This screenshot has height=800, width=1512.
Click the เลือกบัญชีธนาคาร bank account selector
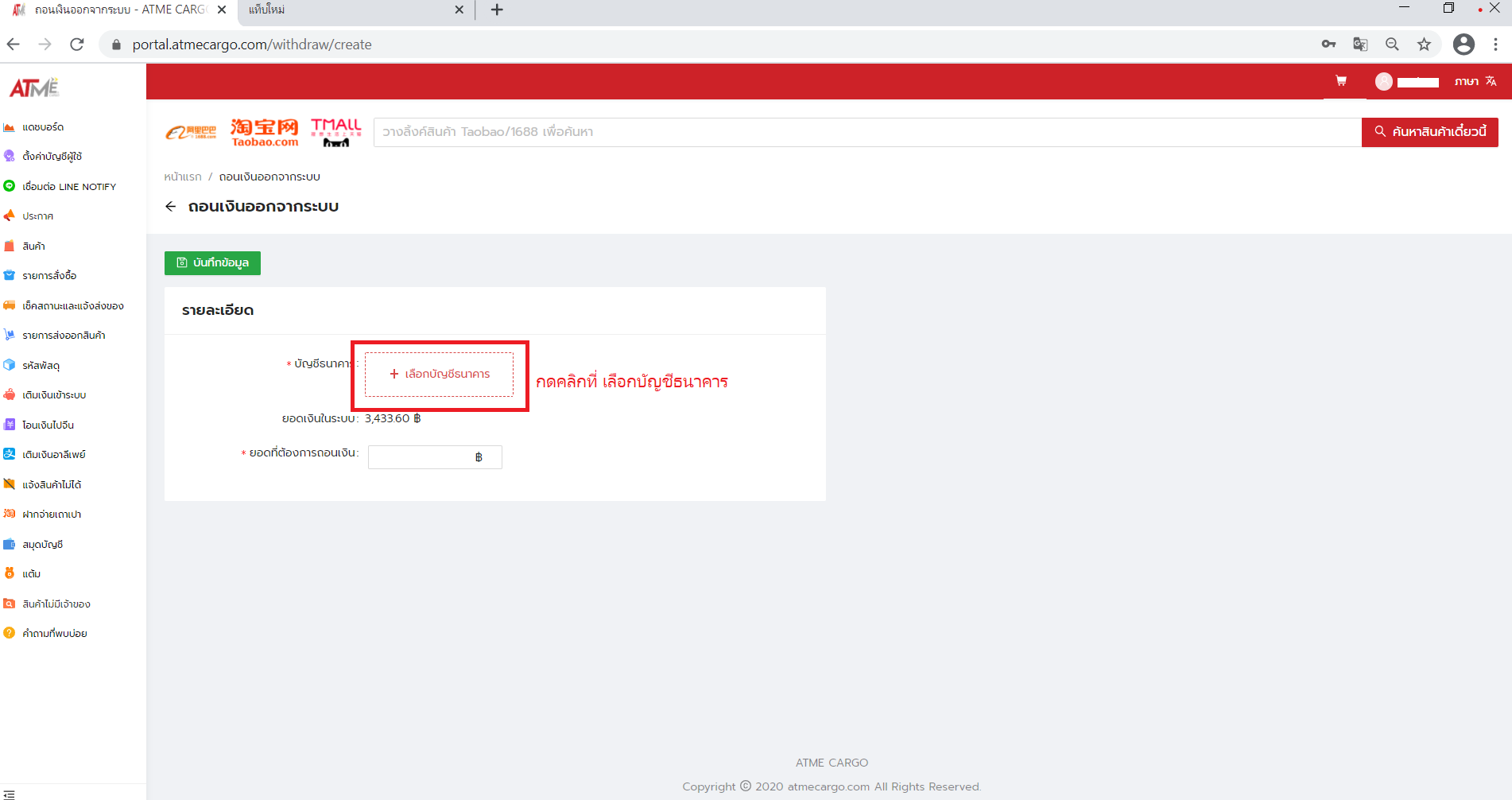[x=439, y=375]
